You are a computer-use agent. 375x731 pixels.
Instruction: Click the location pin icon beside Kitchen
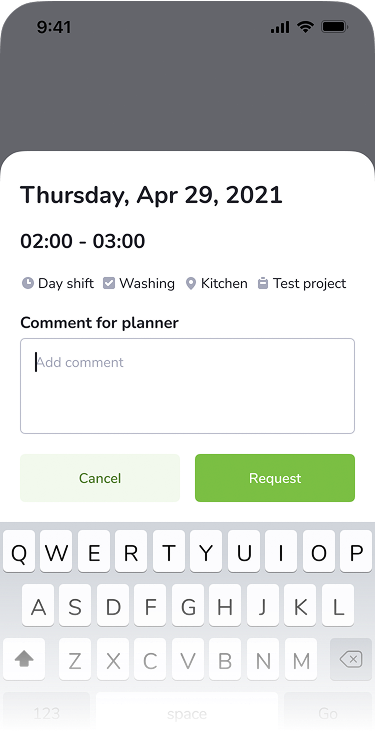tap(191, 283)
